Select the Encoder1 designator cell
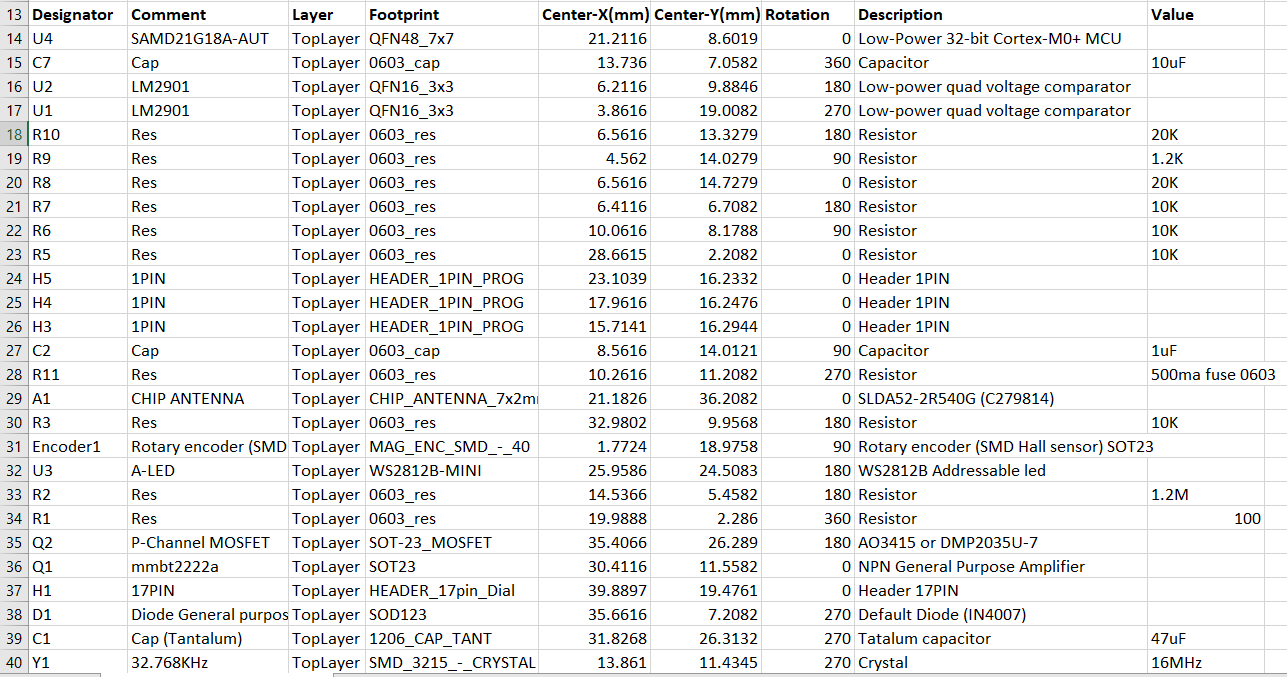Screen dimensions: 1287x677 (79, 447)
